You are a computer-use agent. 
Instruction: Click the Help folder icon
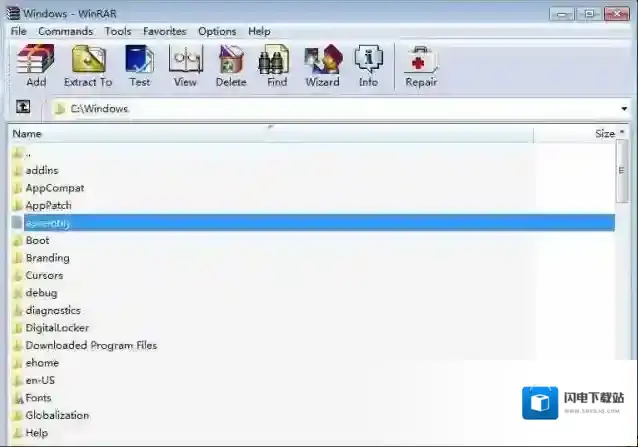click(17, 433)
